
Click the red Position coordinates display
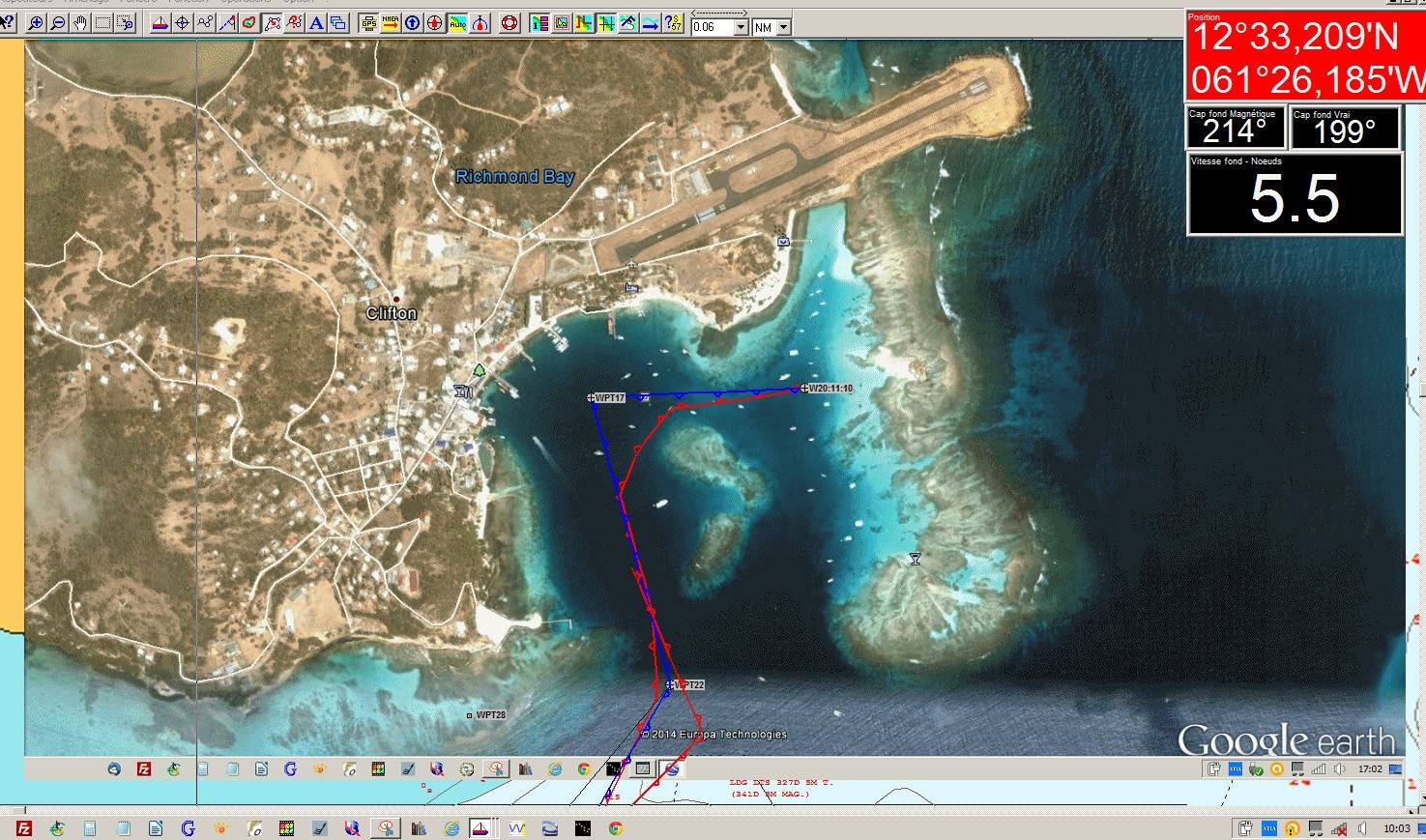[x=1305, y=55]
